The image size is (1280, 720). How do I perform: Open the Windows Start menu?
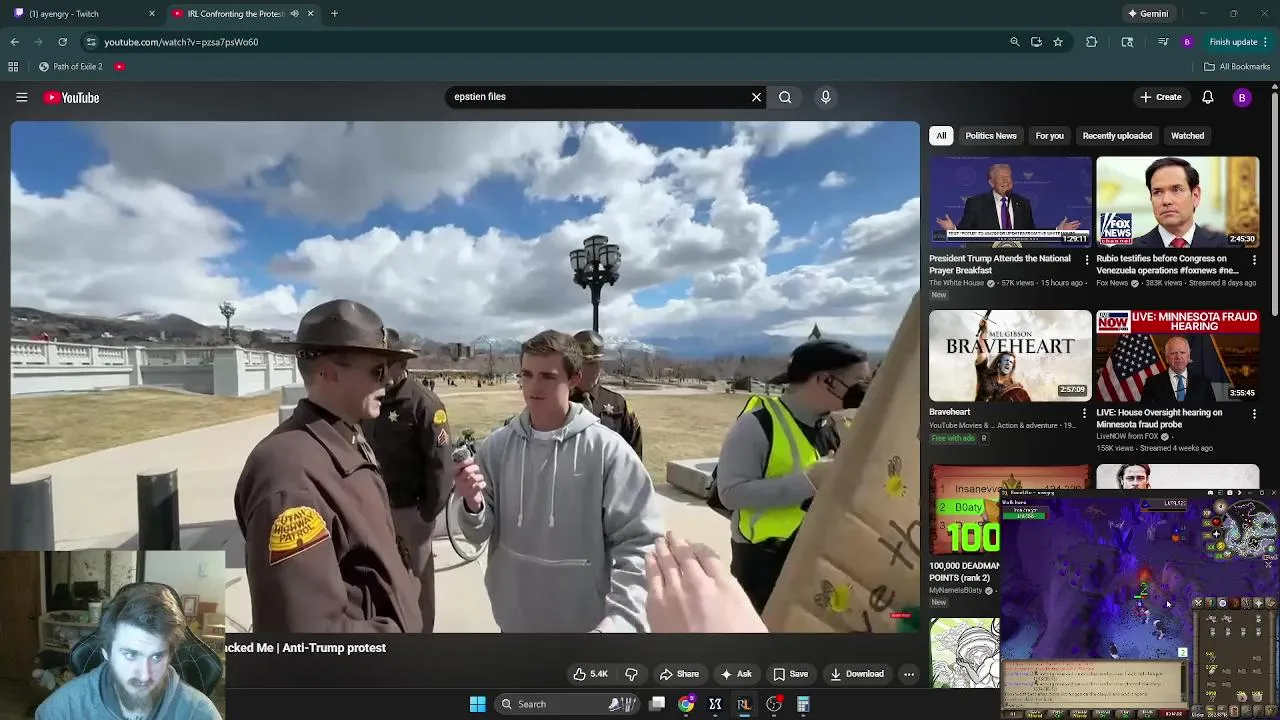click(477, 704)
